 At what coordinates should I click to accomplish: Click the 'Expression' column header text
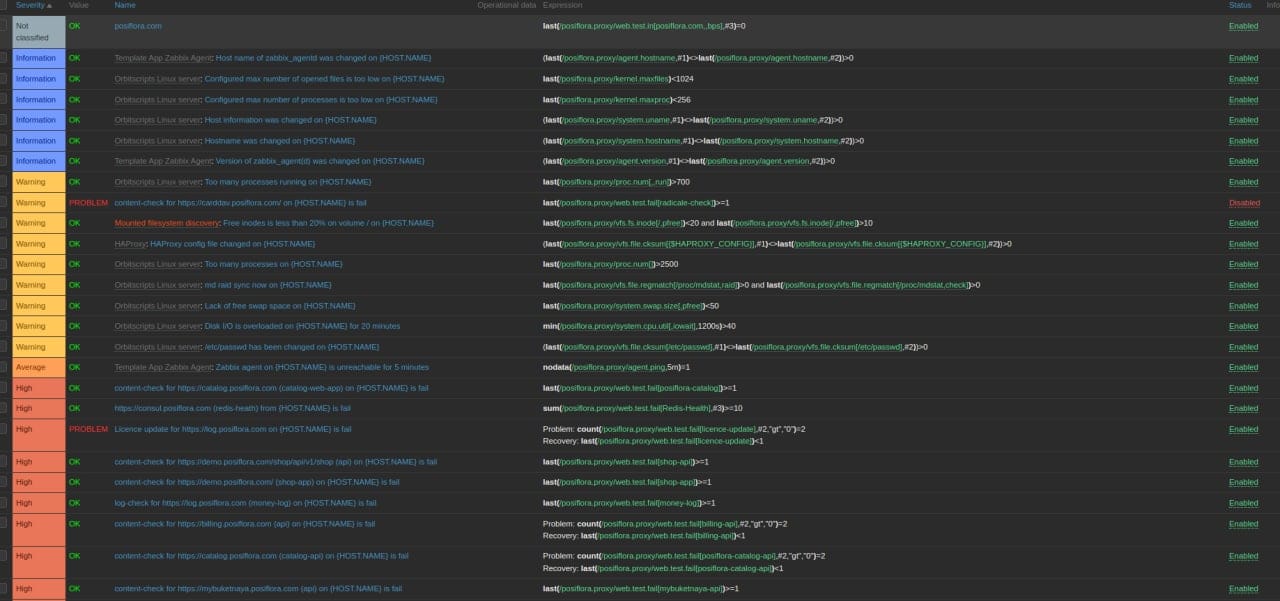point(563,5)
